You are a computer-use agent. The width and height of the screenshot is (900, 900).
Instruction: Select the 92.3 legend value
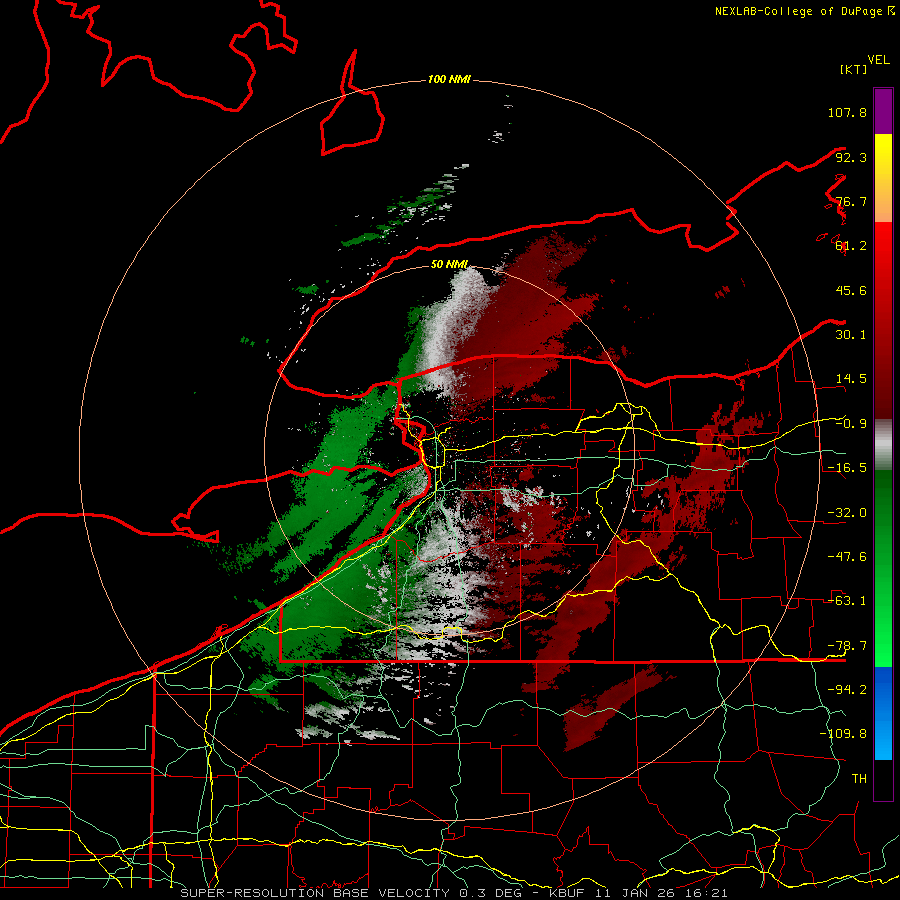(x=851, y=157)
